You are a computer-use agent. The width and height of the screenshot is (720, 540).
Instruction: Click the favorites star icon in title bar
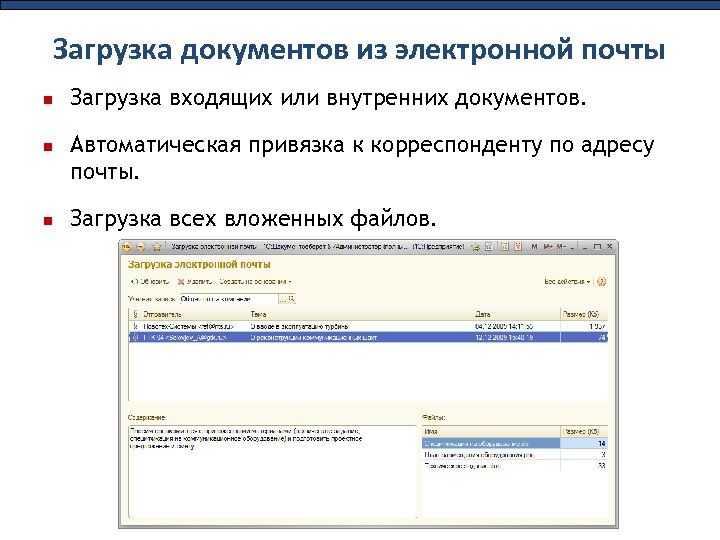click(157, 247)
